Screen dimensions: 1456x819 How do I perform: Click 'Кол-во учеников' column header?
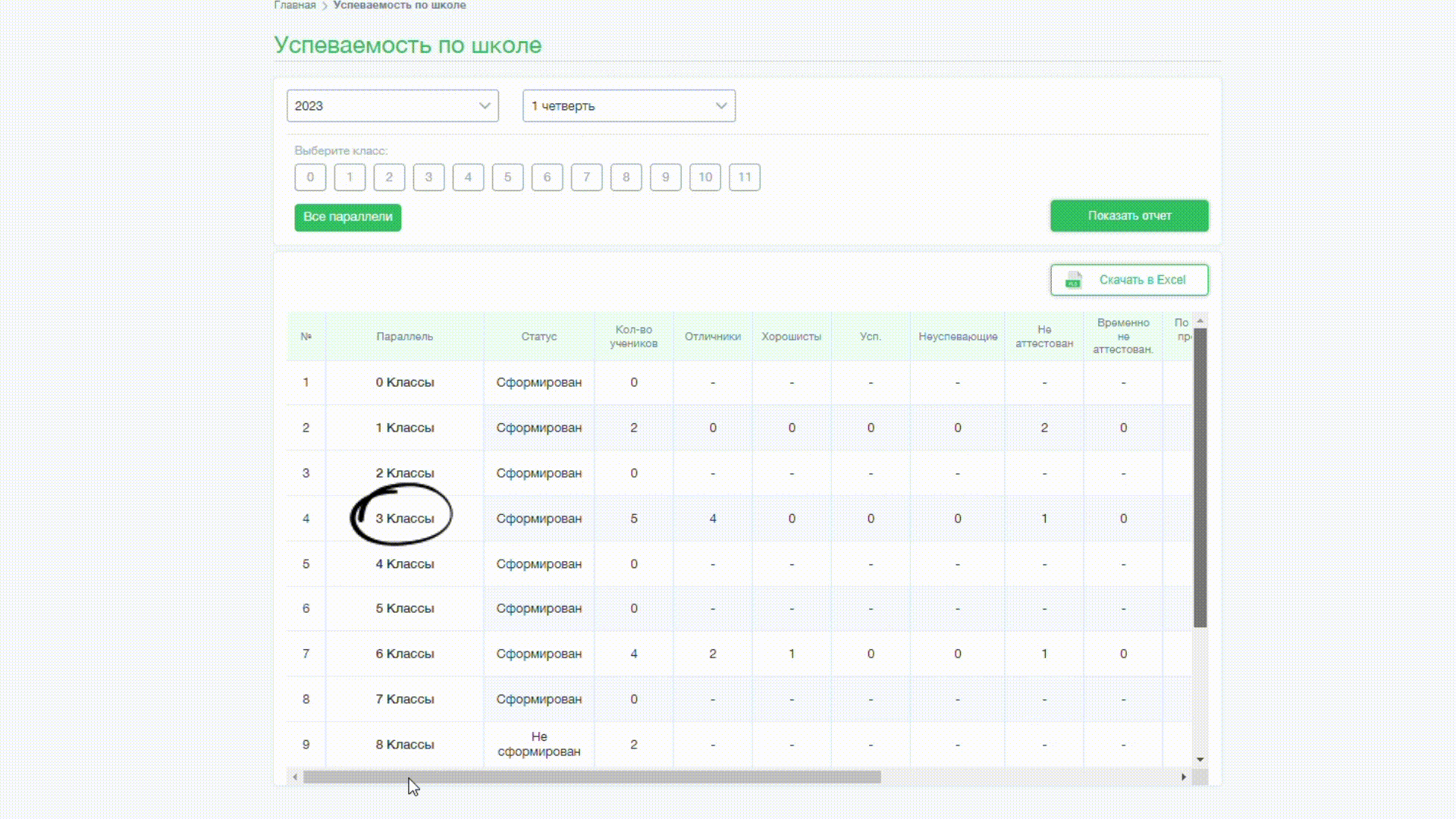[634, 337]
